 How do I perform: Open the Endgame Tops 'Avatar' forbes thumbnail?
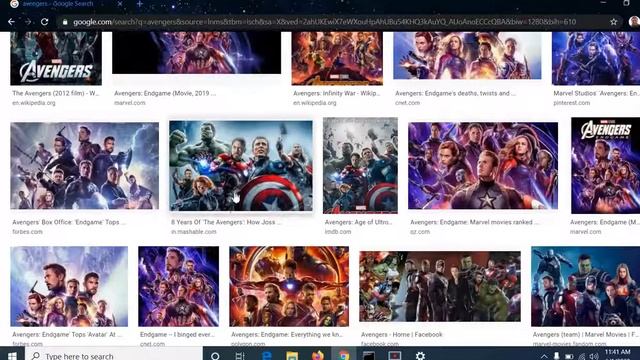[x=69, y=286]
